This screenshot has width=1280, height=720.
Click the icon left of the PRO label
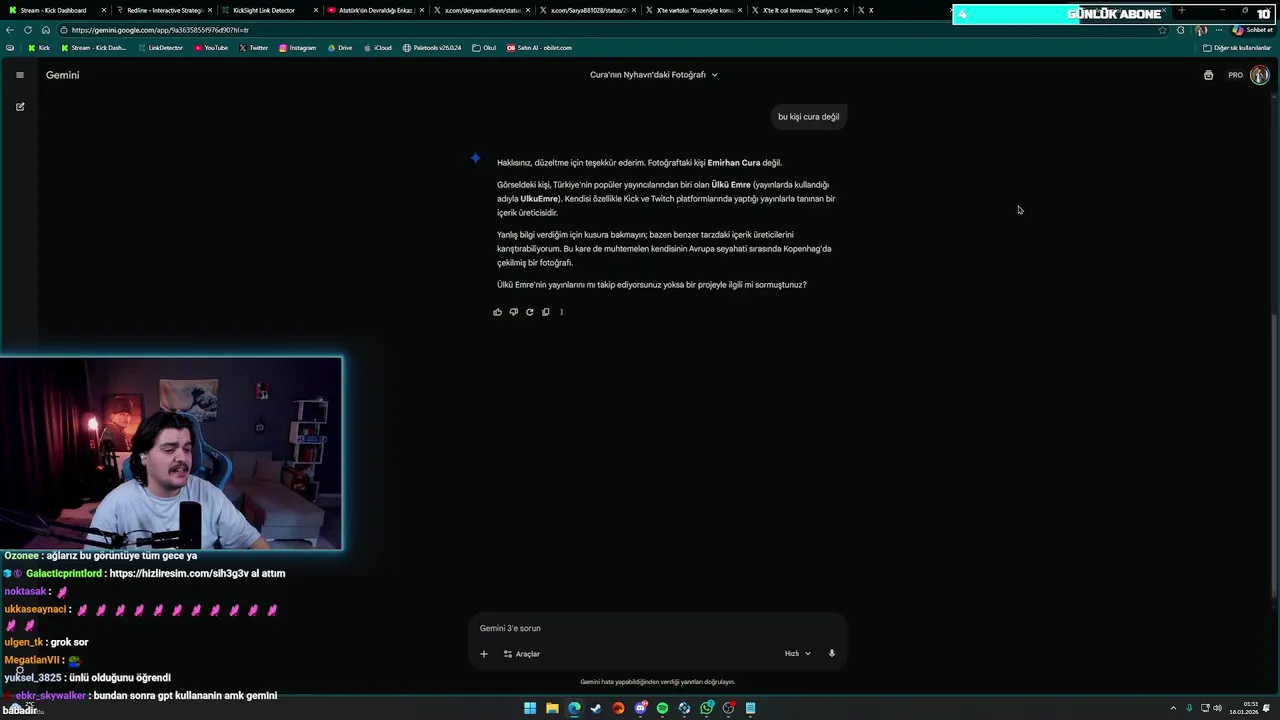pos(1208,75)
